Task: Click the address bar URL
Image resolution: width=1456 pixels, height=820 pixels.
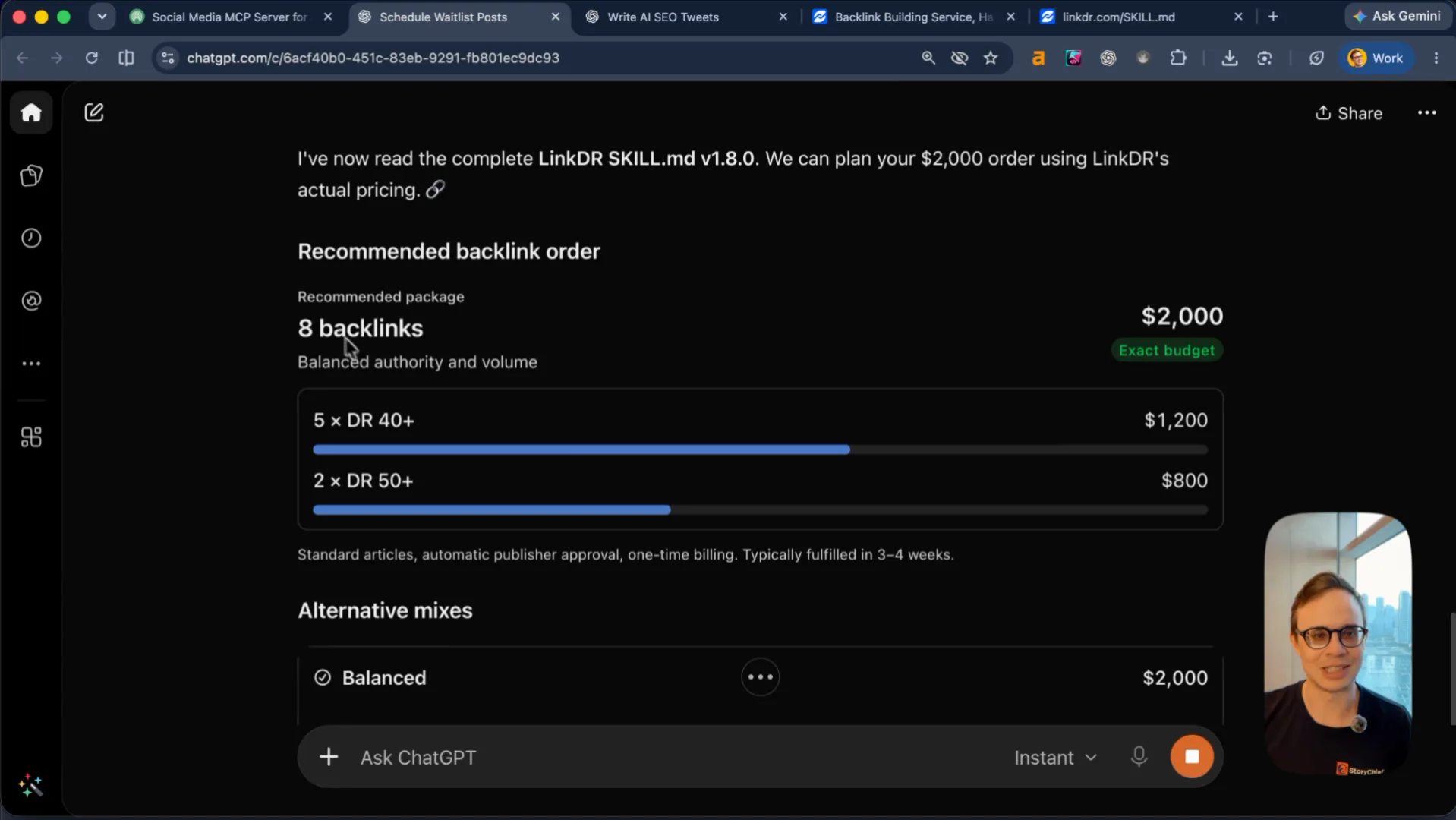Action: pyautogui.click(x=373, y=58)
